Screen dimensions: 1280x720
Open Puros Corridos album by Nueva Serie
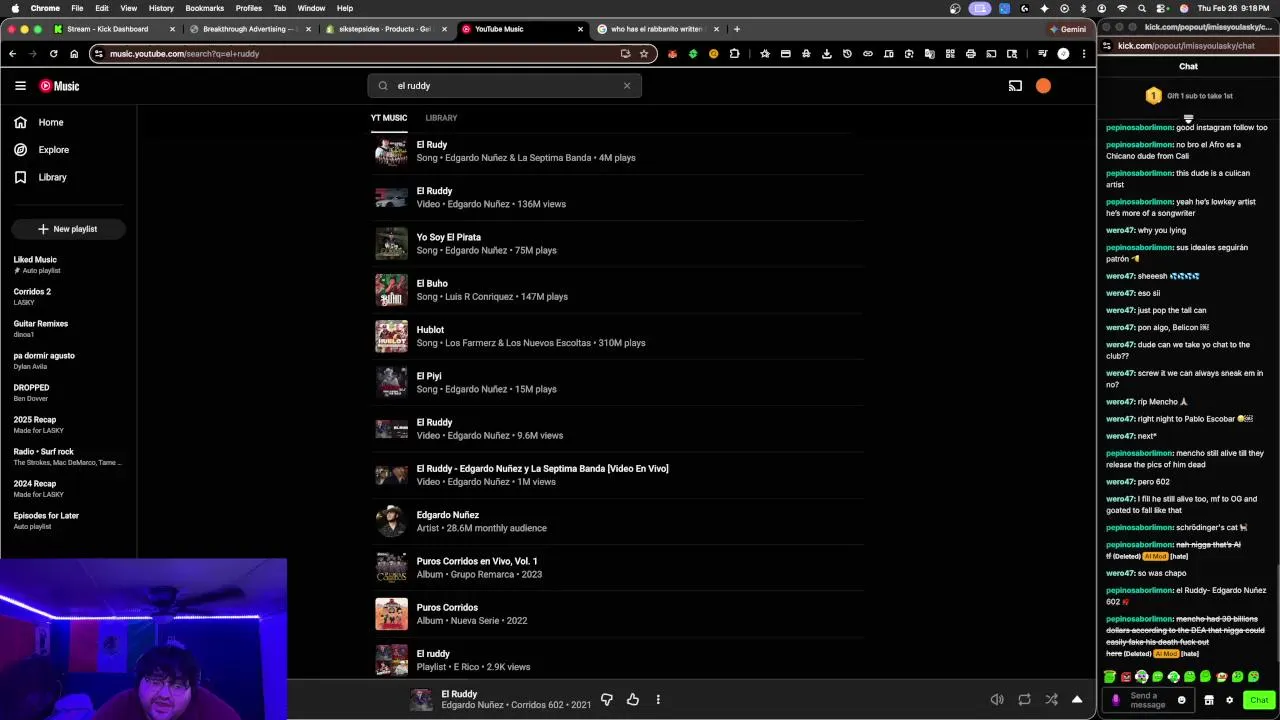pyautogui.click(x=618, y=614)
